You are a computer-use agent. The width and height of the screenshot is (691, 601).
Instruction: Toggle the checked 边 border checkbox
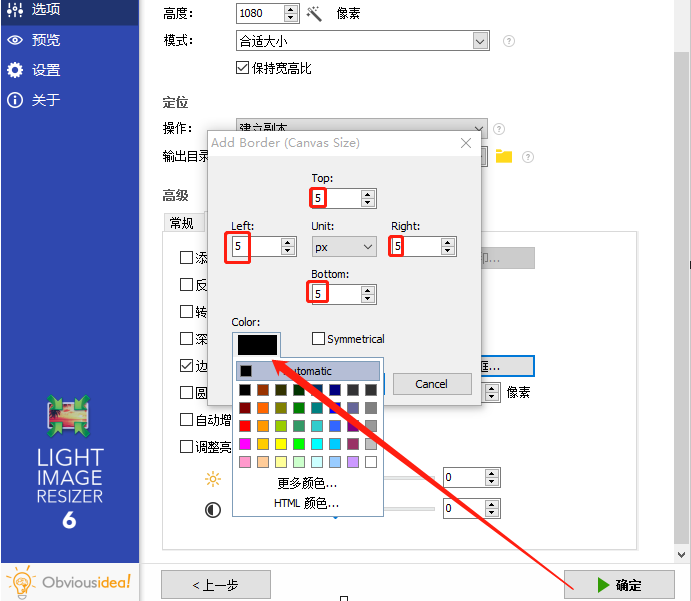pyautogui.click(x=186, y=365)
